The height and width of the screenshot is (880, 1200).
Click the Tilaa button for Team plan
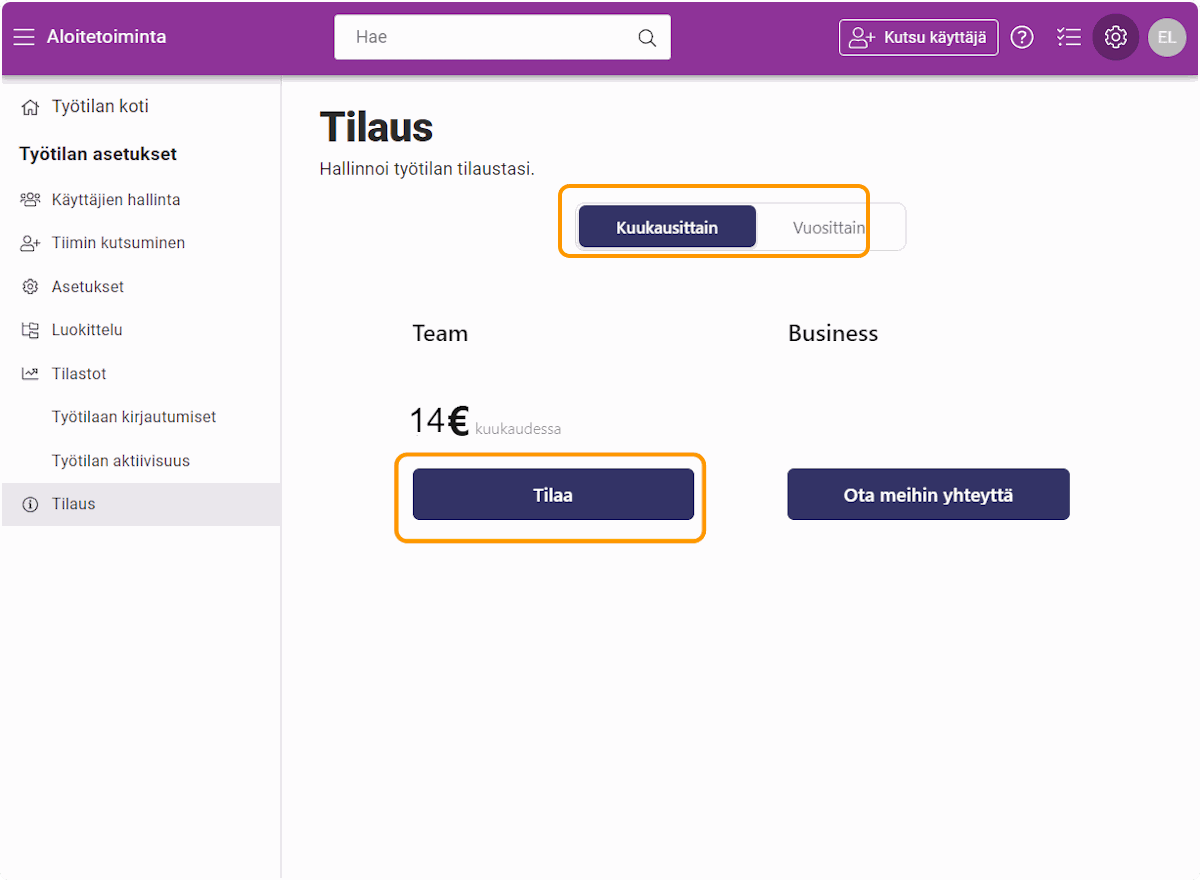tap(553, 494)
